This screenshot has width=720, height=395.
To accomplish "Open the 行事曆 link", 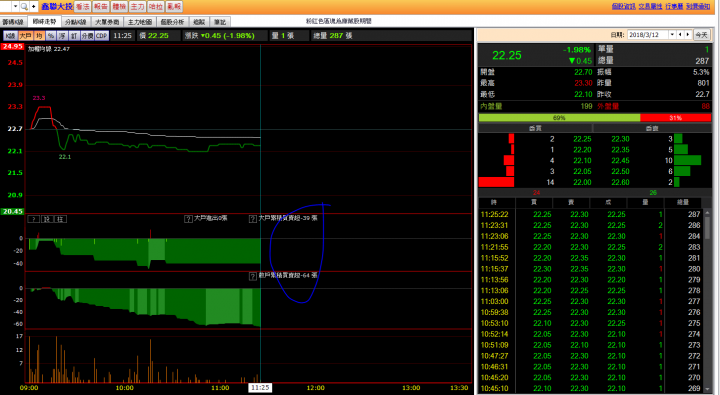I will [x=674, y=6].
